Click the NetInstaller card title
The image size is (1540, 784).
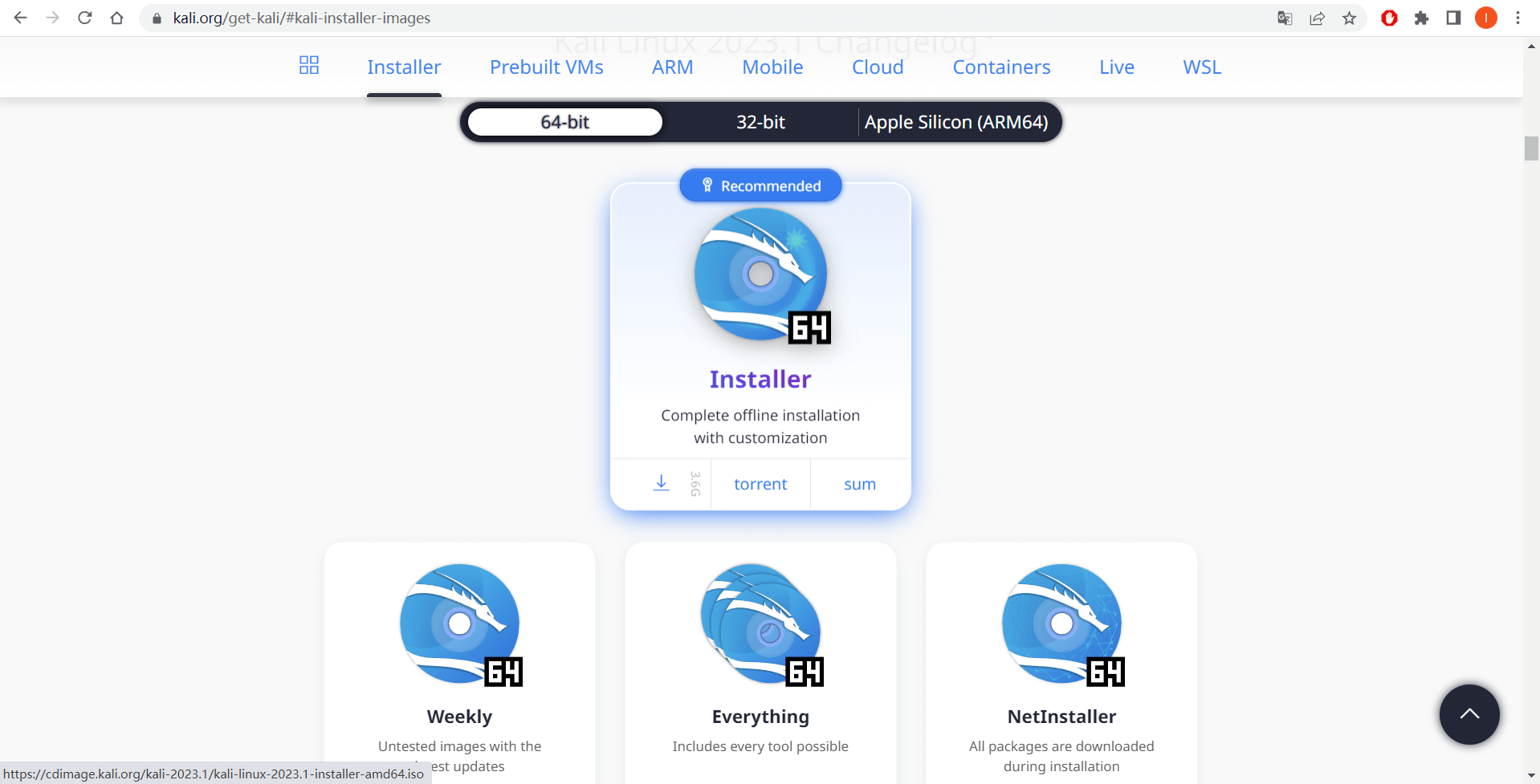(x=1061, y=717)
